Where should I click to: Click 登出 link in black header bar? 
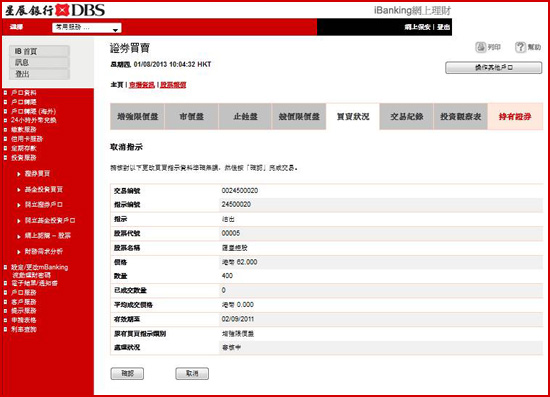click(x=443, y=27)
